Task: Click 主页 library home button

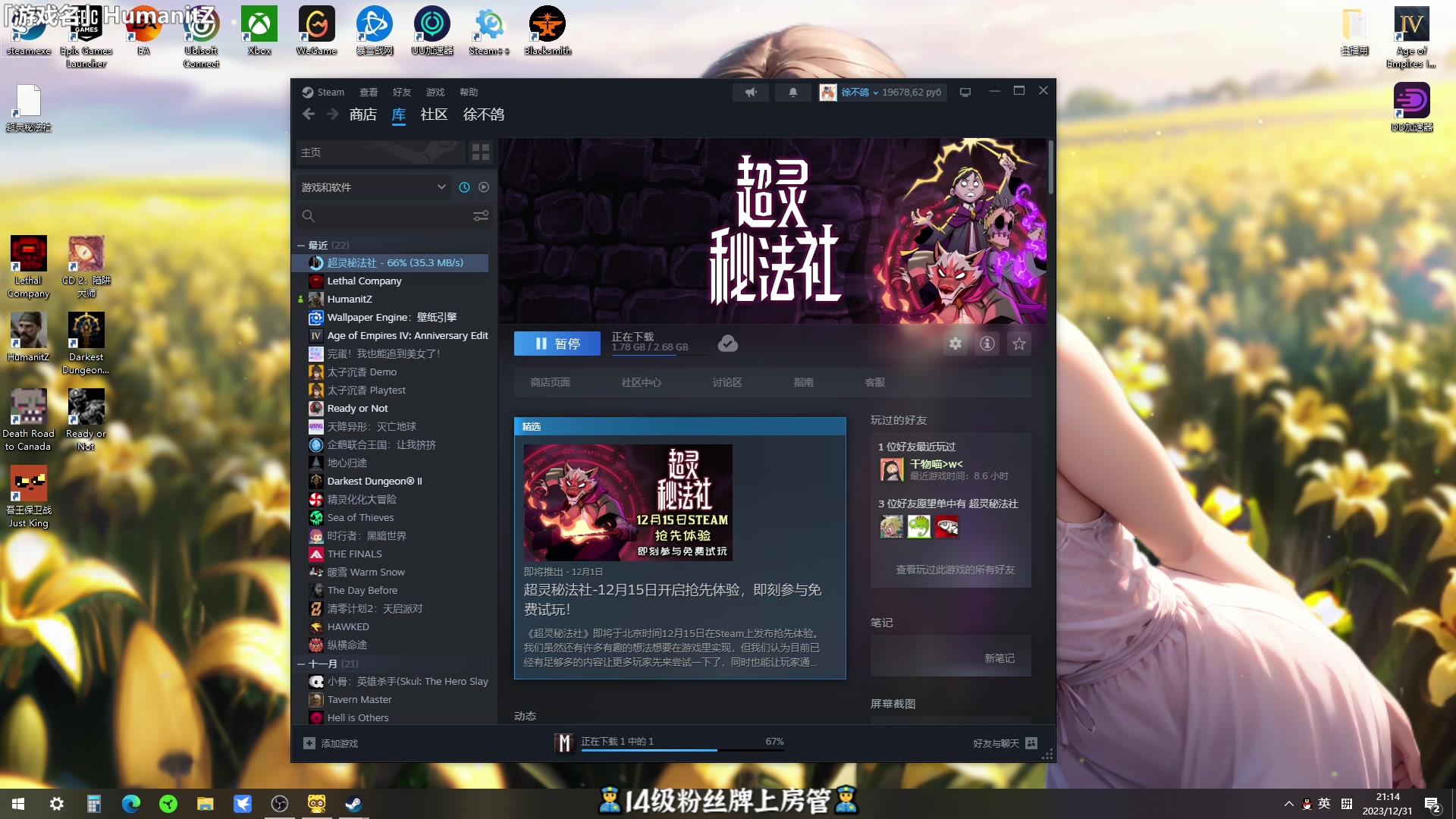Action: (x=380, y=152)
